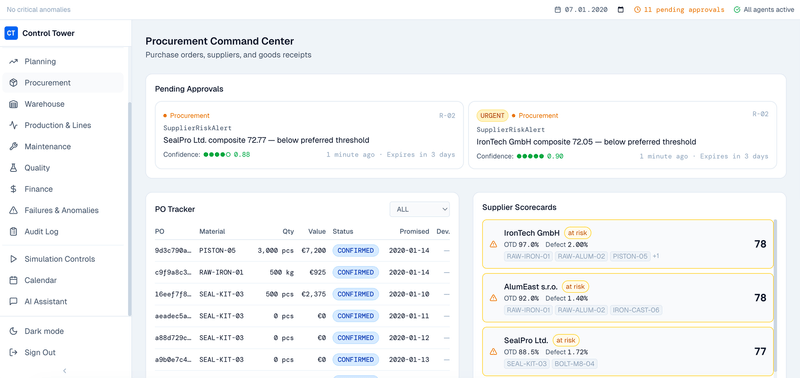Open Production & Lines section
Image resolution: width=800 pixels, height=378 pixels.
(62, 125)
